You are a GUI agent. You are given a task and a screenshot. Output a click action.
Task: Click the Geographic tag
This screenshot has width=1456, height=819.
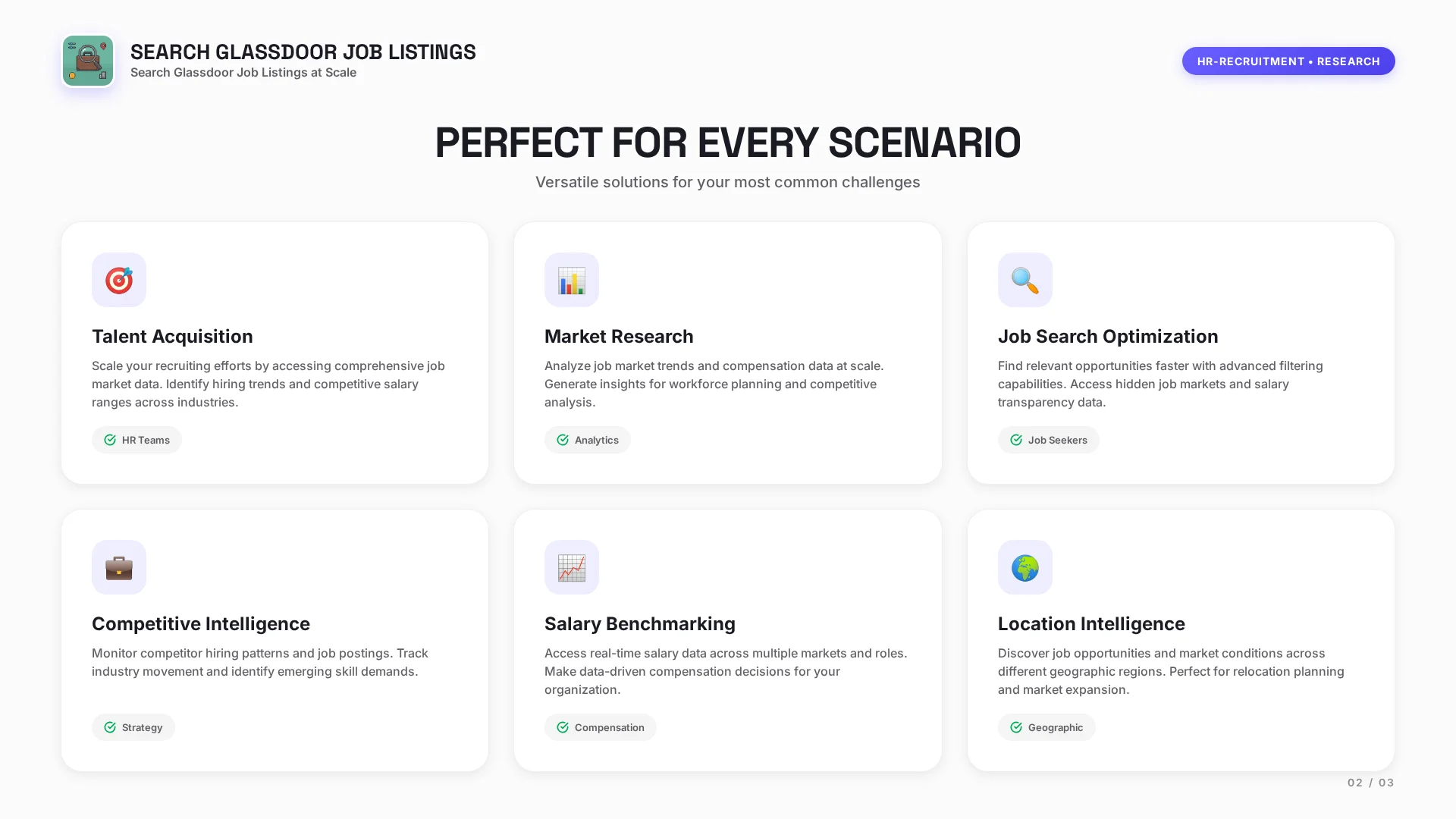click(x=1046, y=727)
